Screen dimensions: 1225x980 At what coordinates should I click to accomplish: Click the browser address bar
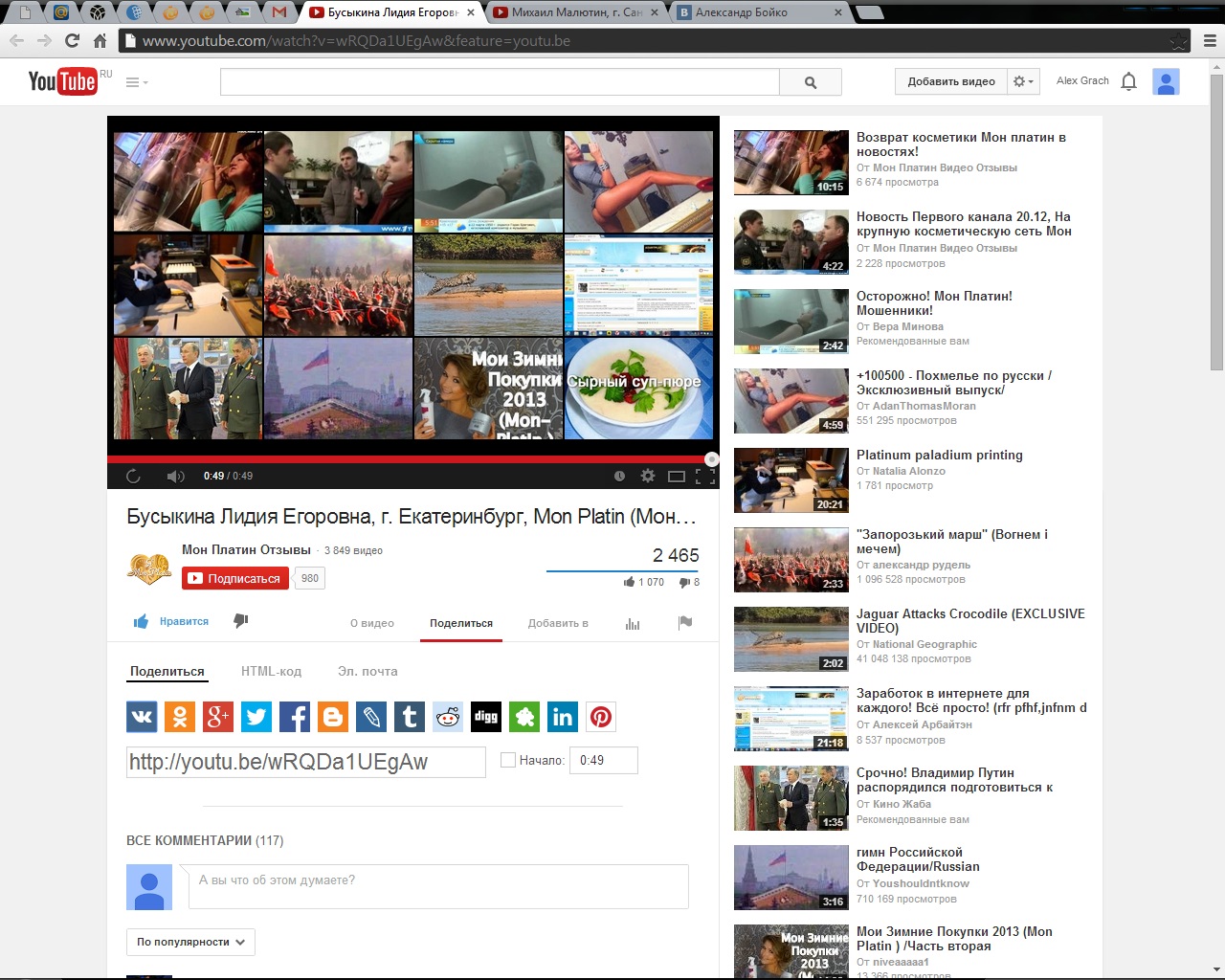click(x=654, y=40)
